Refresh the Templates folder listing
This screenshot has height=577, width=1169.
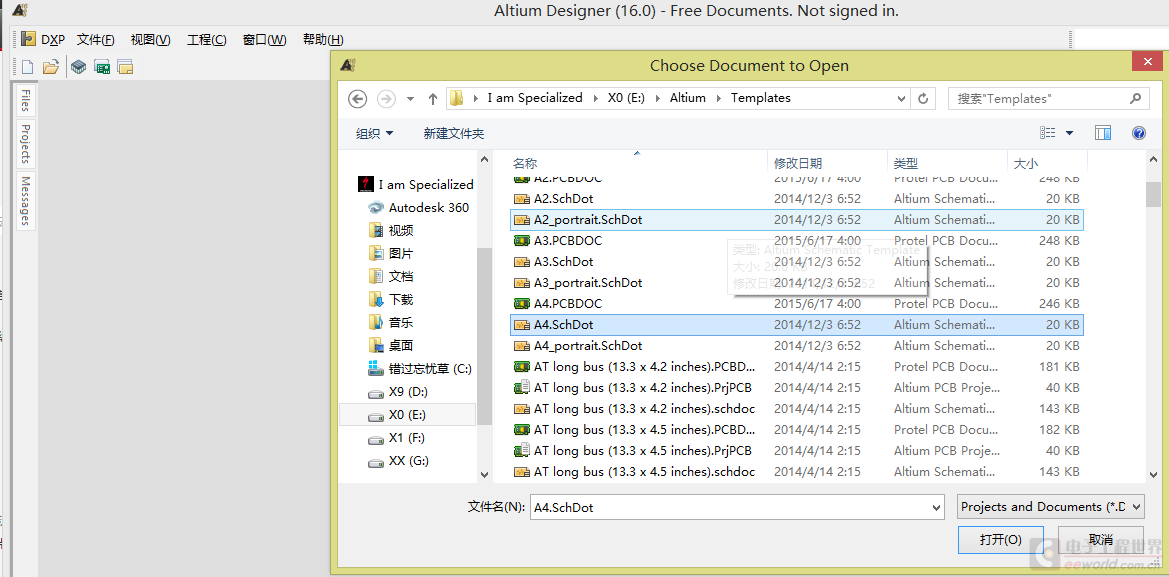click(923, 98)
